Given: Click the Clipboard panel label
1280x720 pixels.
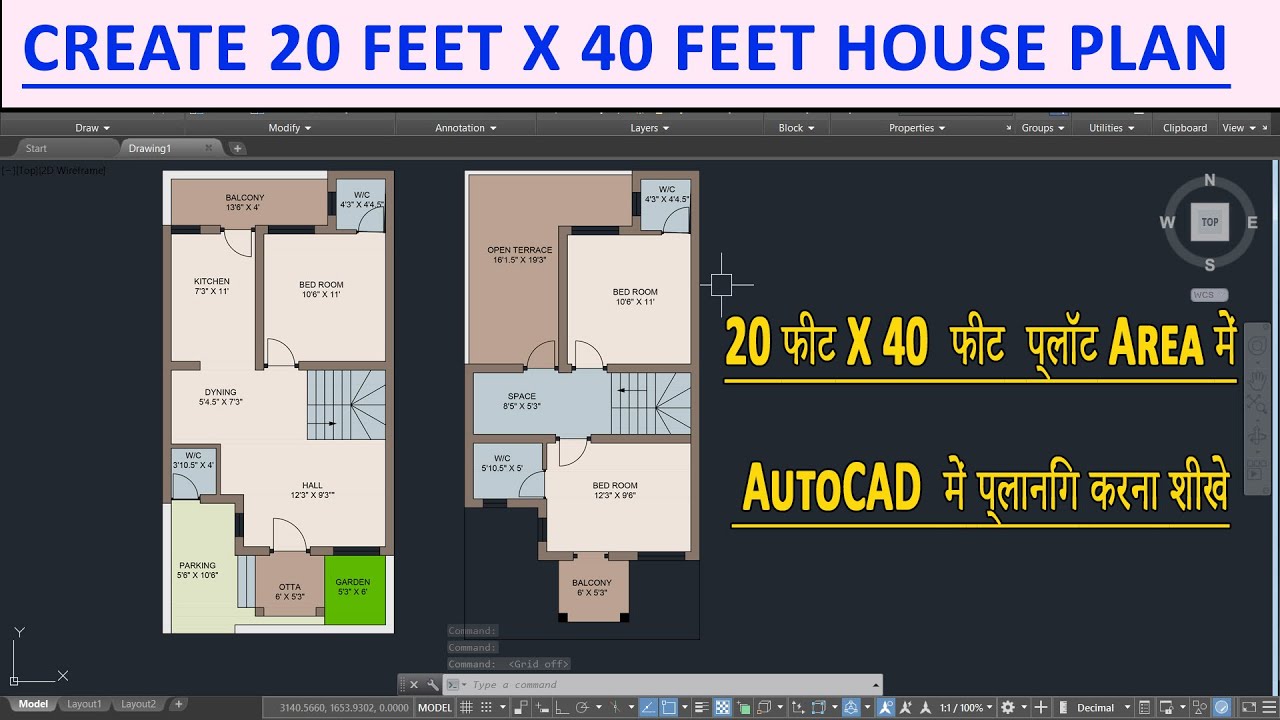Looking at the screenshot, I should [1185, 128].
